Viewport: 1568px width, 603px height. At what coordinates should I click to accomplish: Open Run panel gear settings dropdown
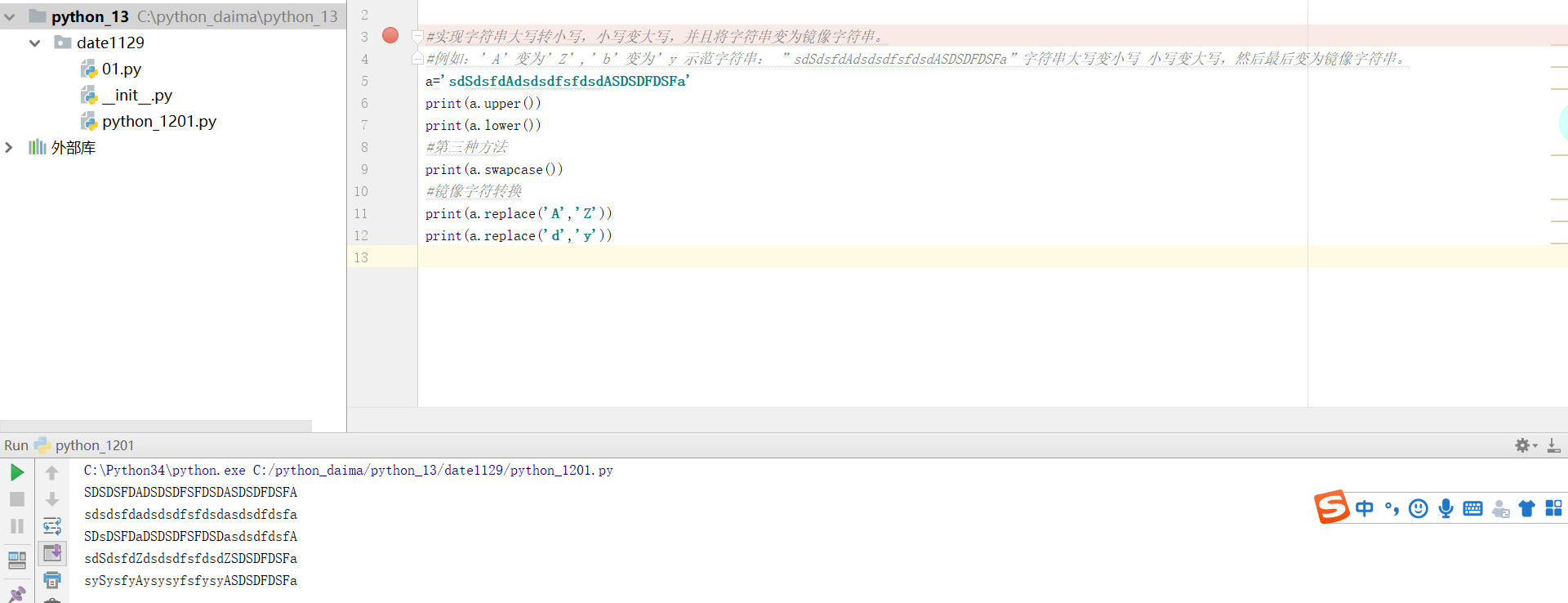(1525, 445)
